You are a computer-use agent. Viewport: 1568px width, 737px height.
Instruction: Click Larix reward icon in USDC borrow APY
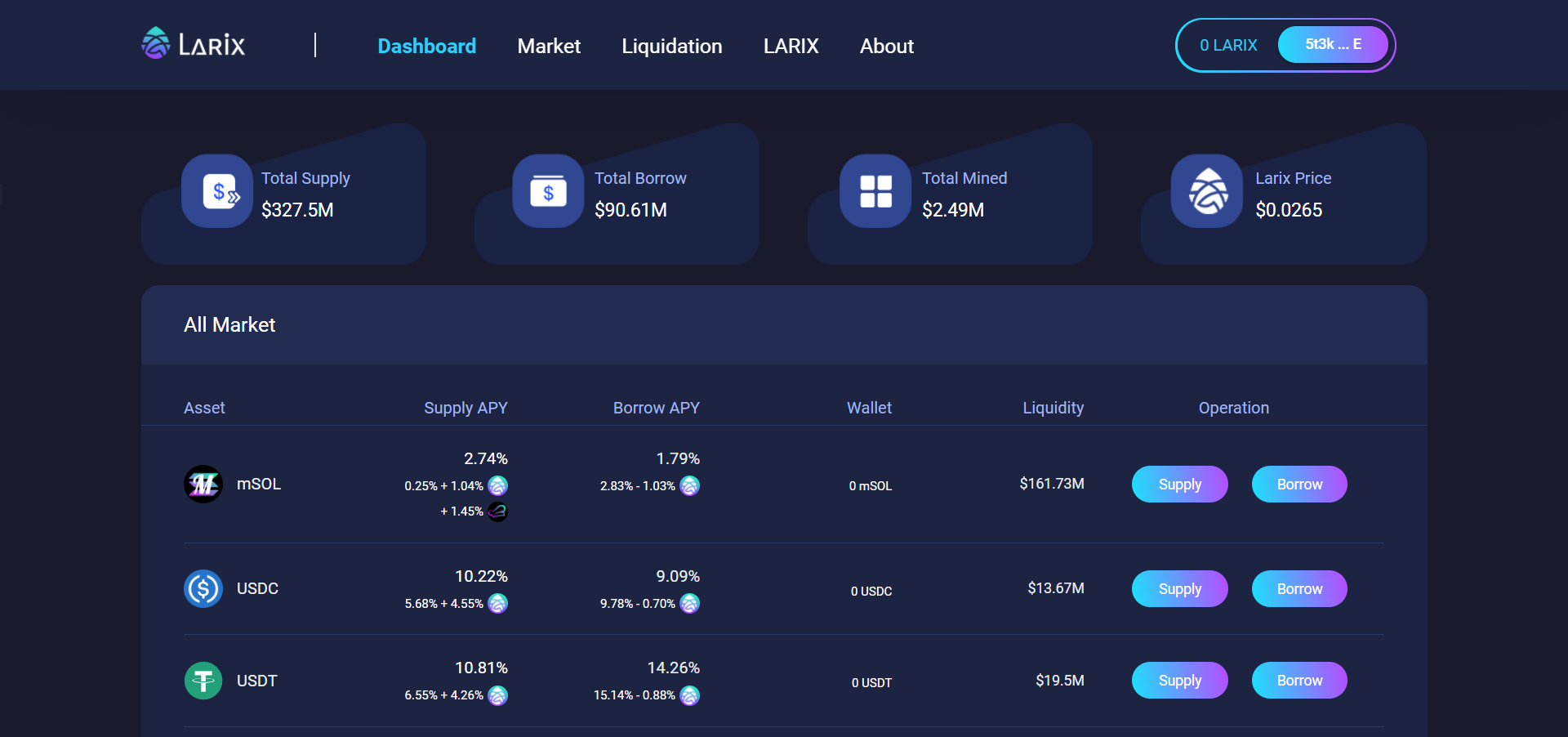click(x=689, y=603)
